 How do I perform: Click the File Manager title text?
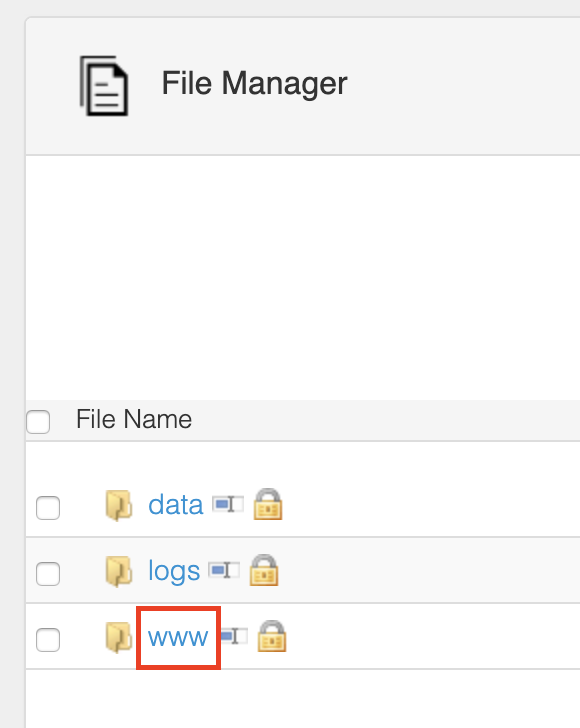point(254,84)
